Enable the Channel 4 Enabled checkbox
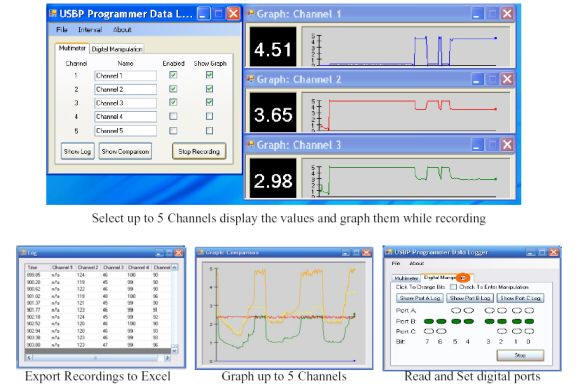This screenshot has width=578, height=386. 173,116
